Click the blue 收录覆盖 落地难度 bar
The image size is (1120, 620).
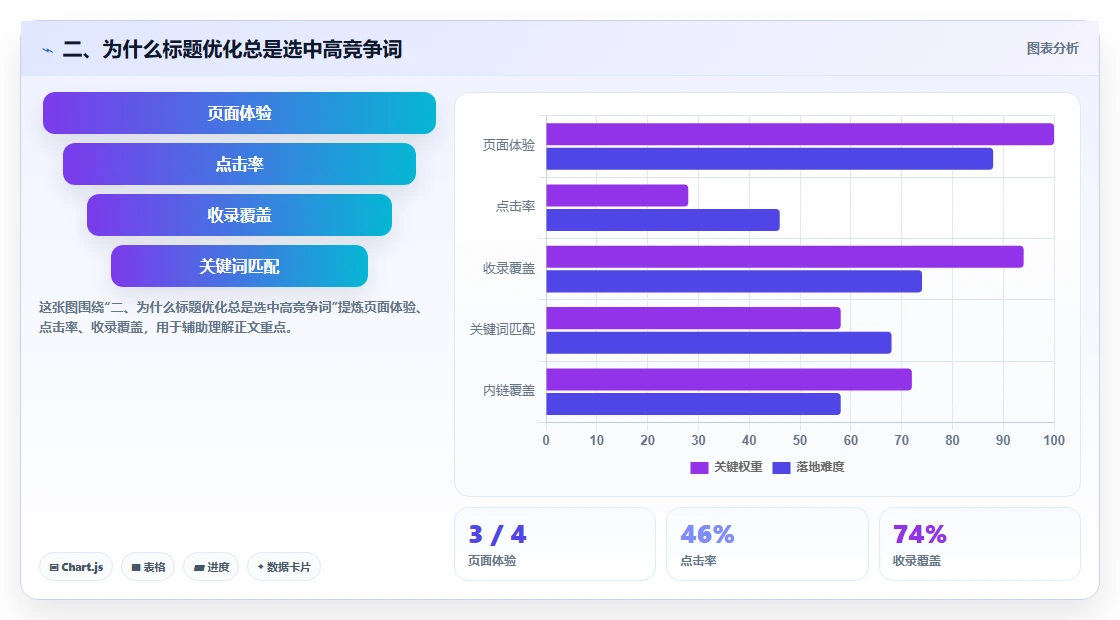pos(734,281)
